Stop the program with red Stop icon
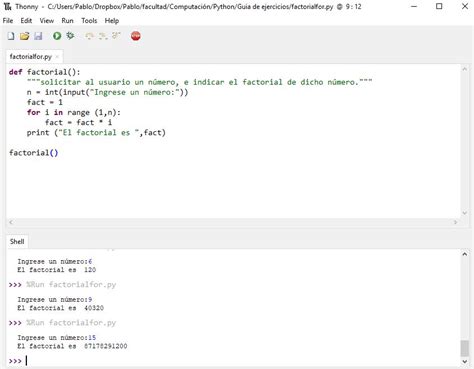Image resolution: width=474 pixels, height=369 pixels. [136, 36]
